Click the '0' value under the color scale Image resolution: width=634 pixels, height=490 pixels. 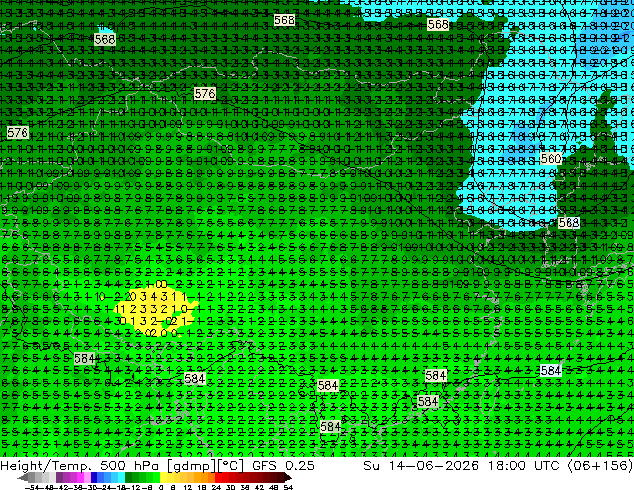click(x=161, y=487)
